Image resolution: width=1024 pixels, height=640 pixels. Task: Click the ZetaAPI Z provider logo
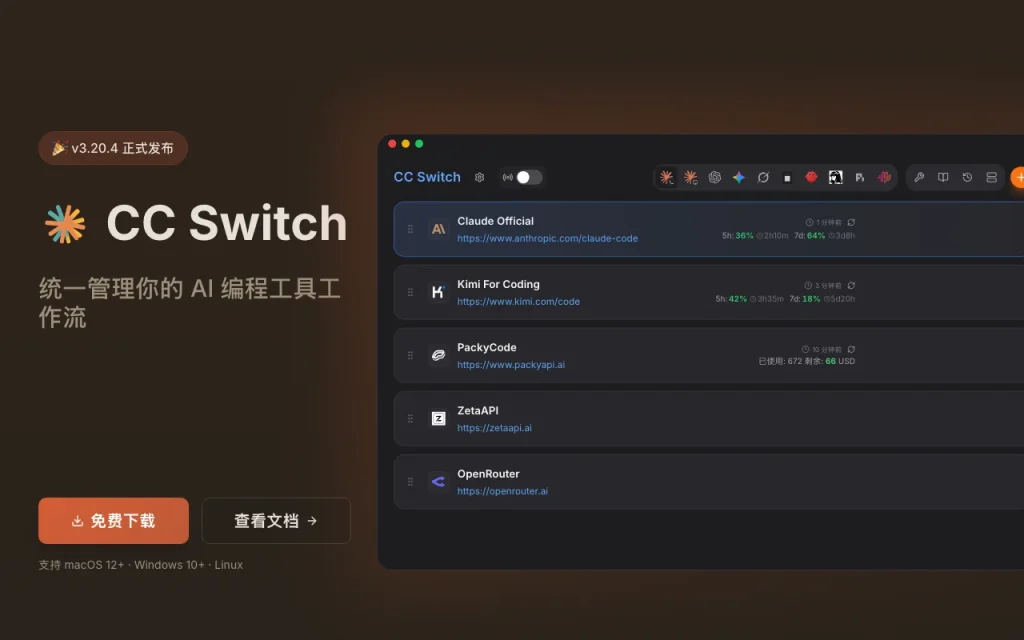pos(438,419)
